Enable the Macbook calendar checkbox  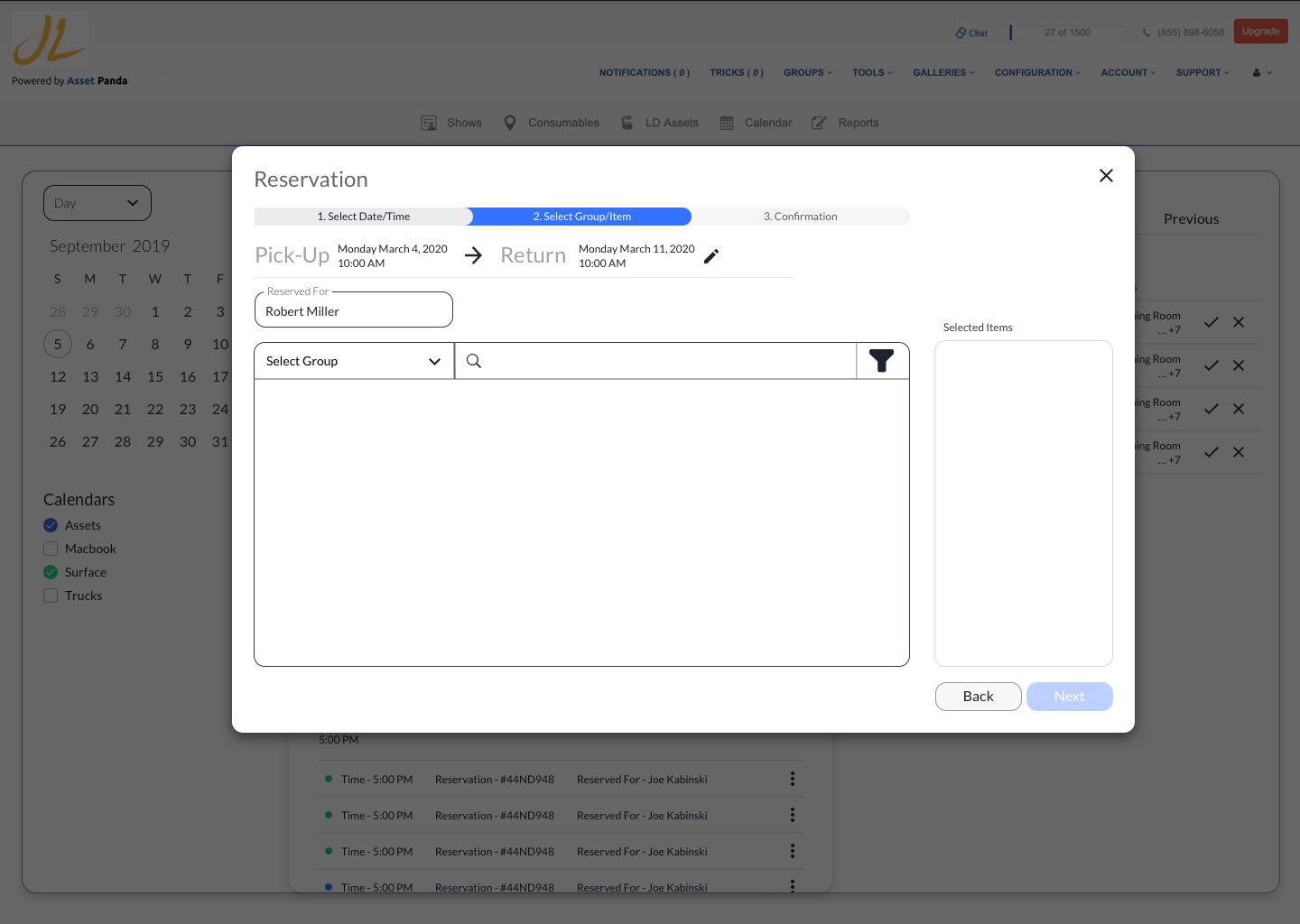point(51,549)
